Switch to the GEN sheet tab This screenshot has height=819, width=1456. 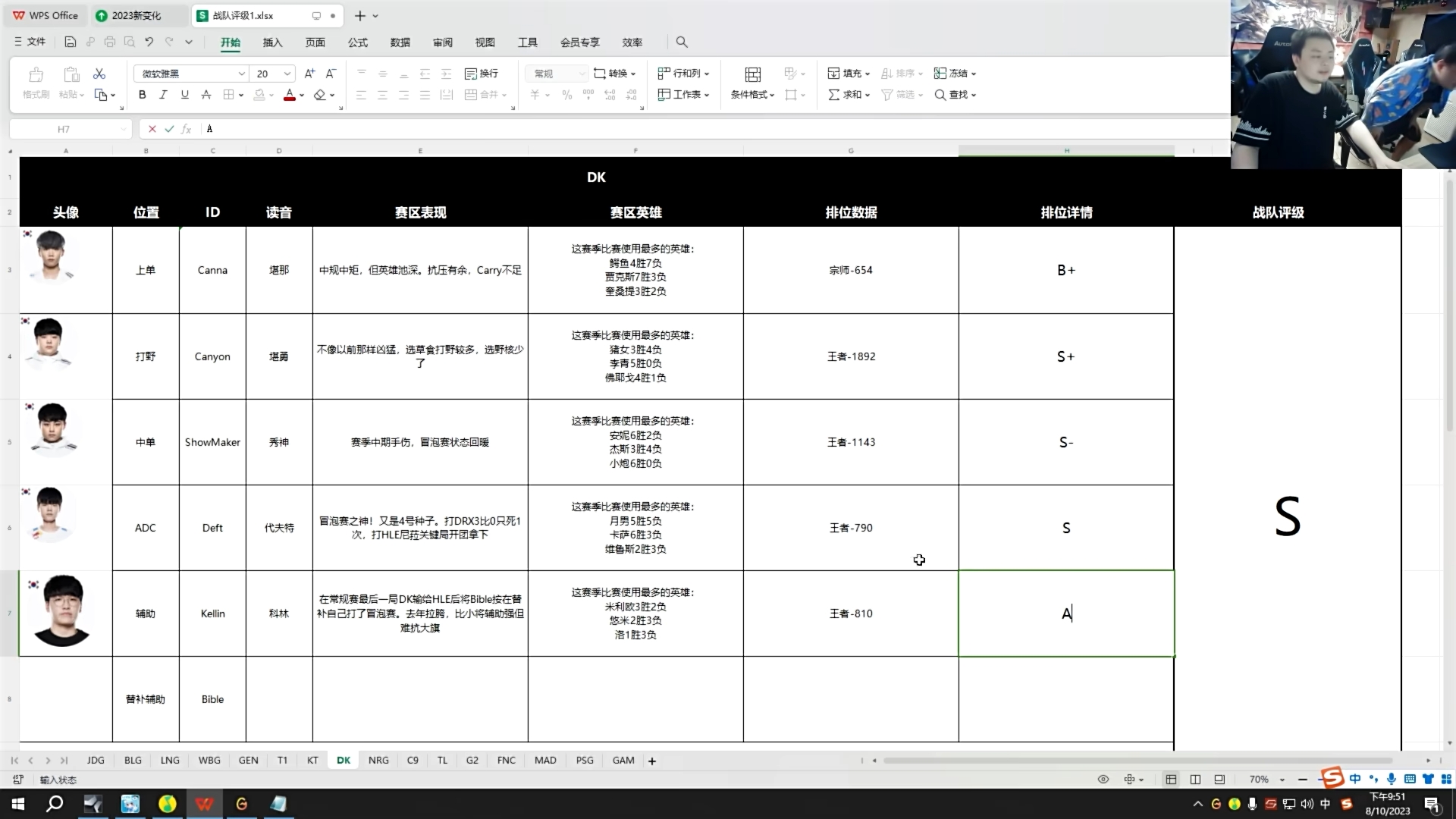pyautogui.click(x=248, y=761)
